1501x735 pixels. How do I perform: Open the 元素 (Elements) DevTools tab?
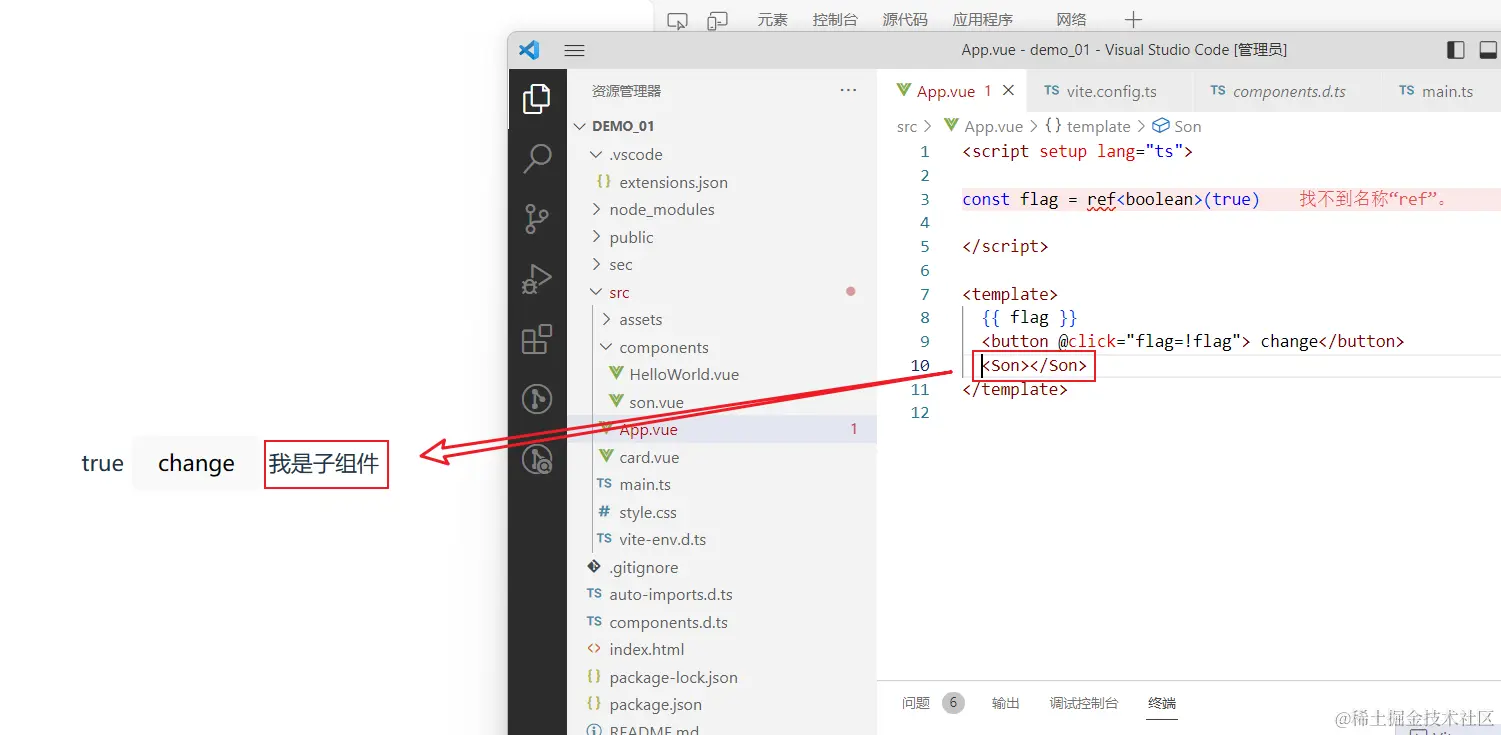772,20
